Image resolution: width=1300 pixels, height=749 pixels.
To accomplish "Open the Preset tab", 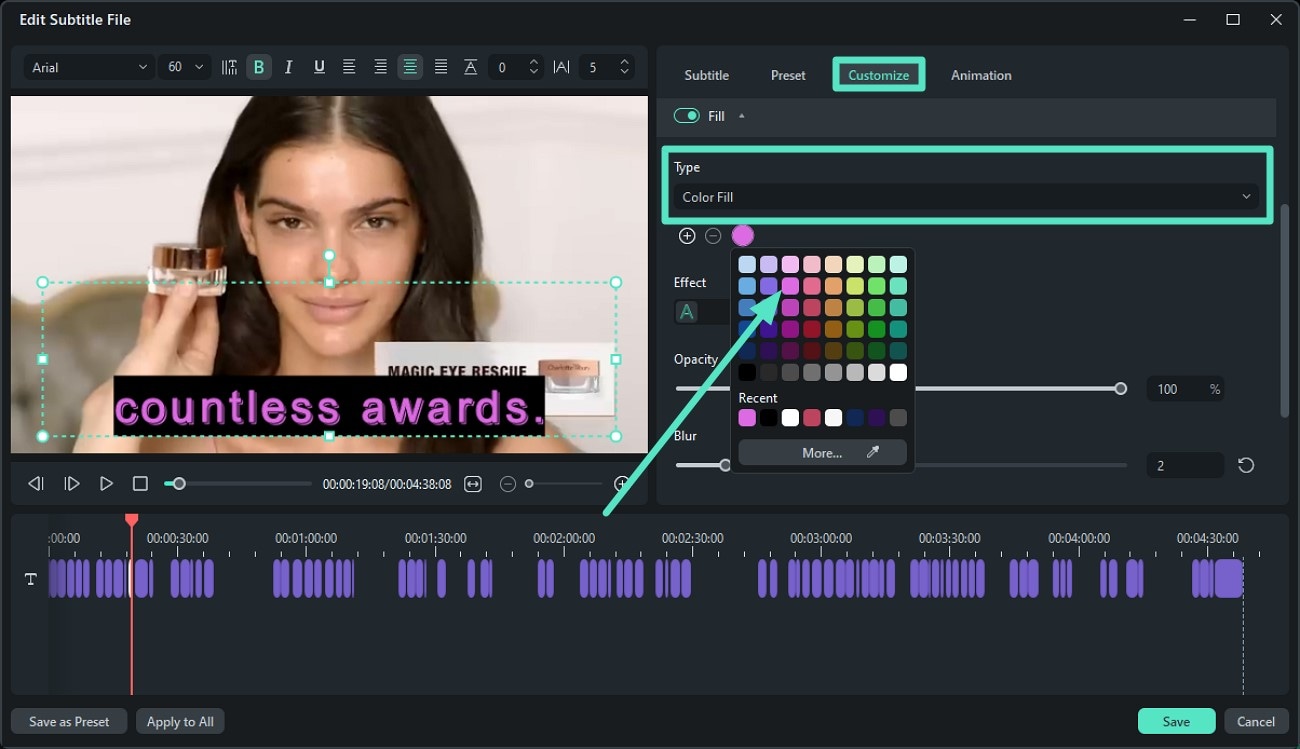I will click(x=788, y=75).
